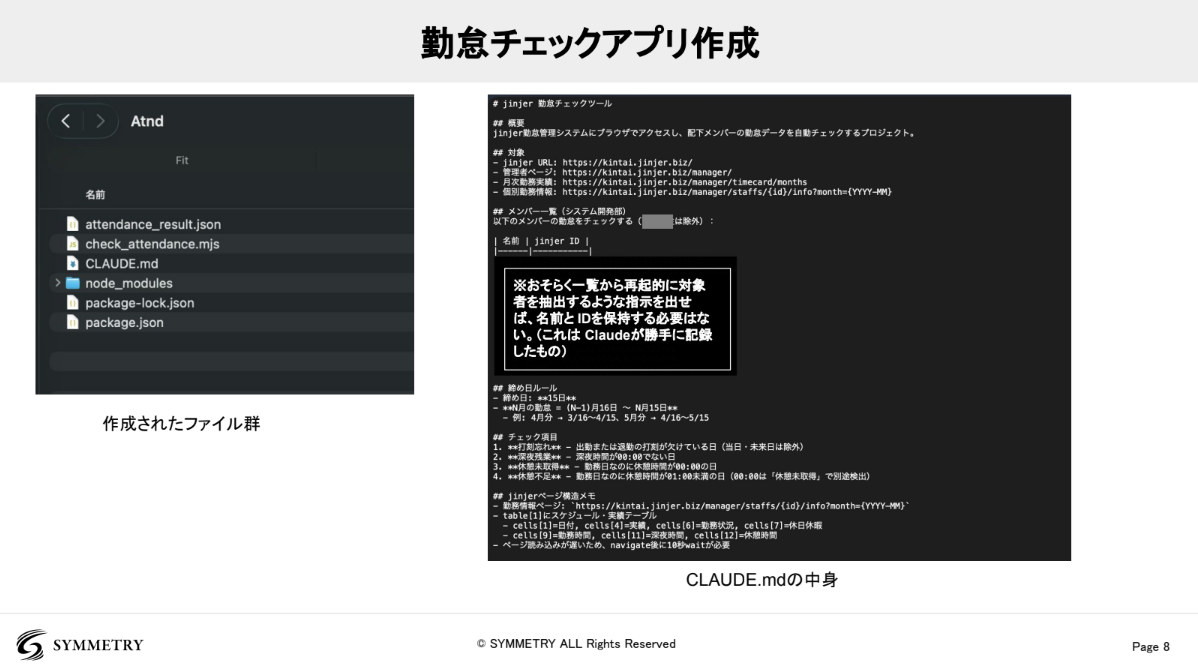Go back with the Finder back arrow
The width and height of the screenshot is (1198, 670).
click(66, 121)
